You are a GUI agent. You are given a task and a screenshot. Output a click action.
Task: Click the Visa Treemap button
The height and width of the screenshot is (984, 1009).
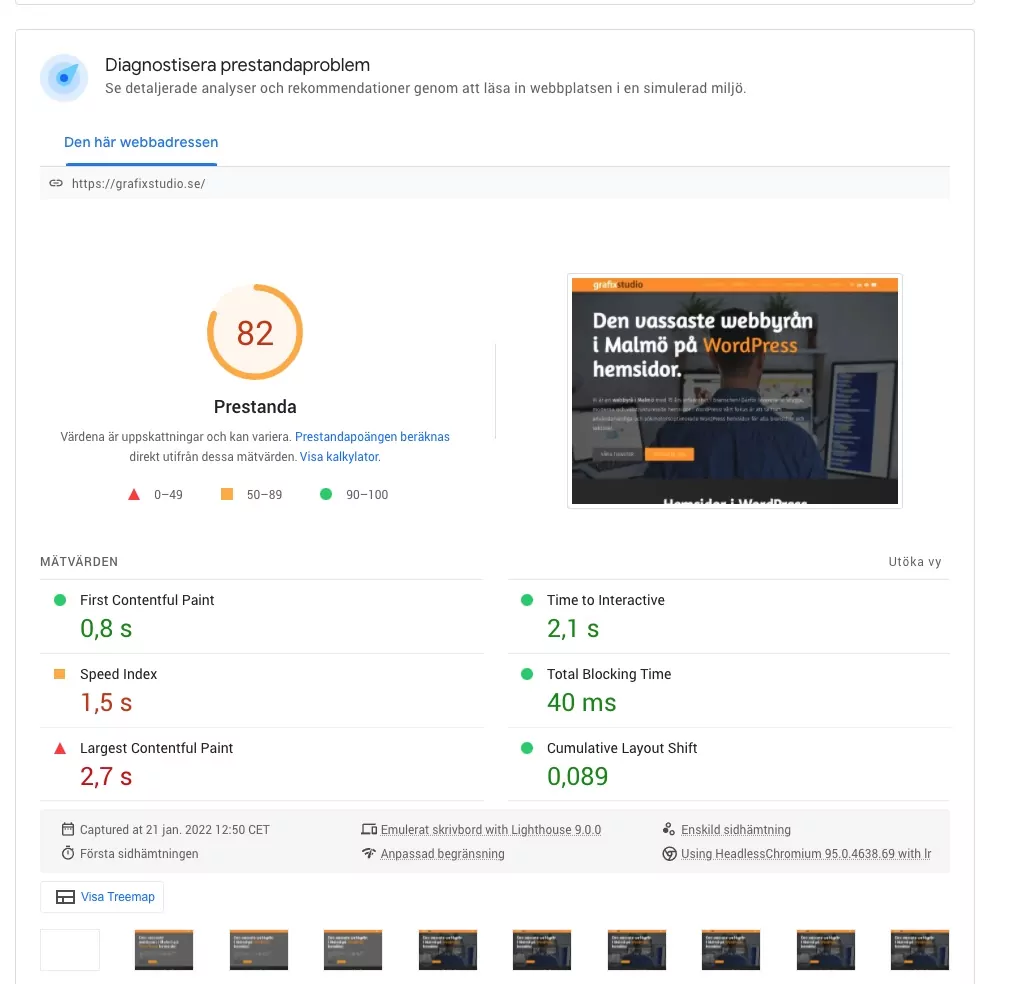pos(102,896)
